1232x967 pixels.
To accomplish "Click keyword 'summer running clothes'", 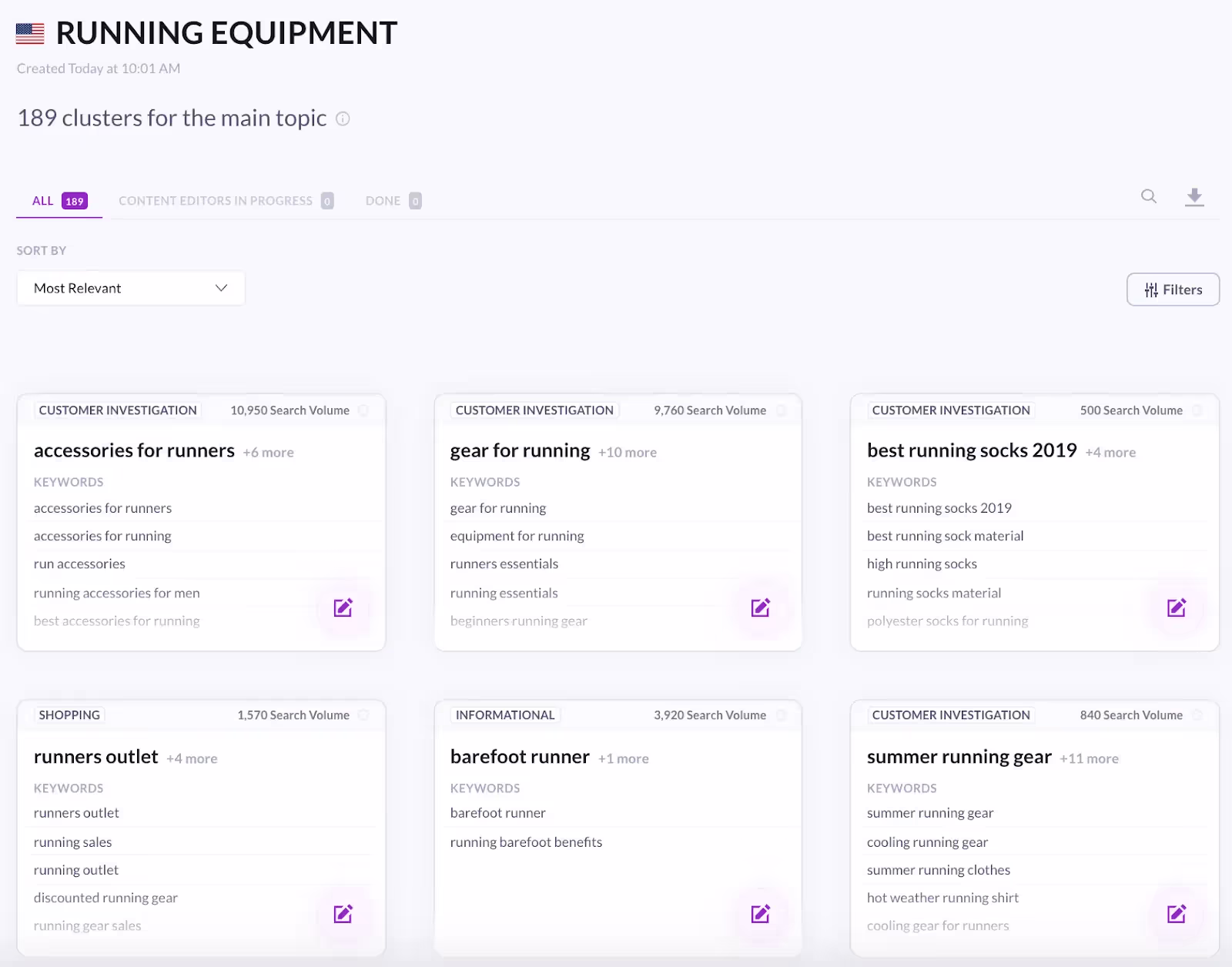I will (939, 870).
